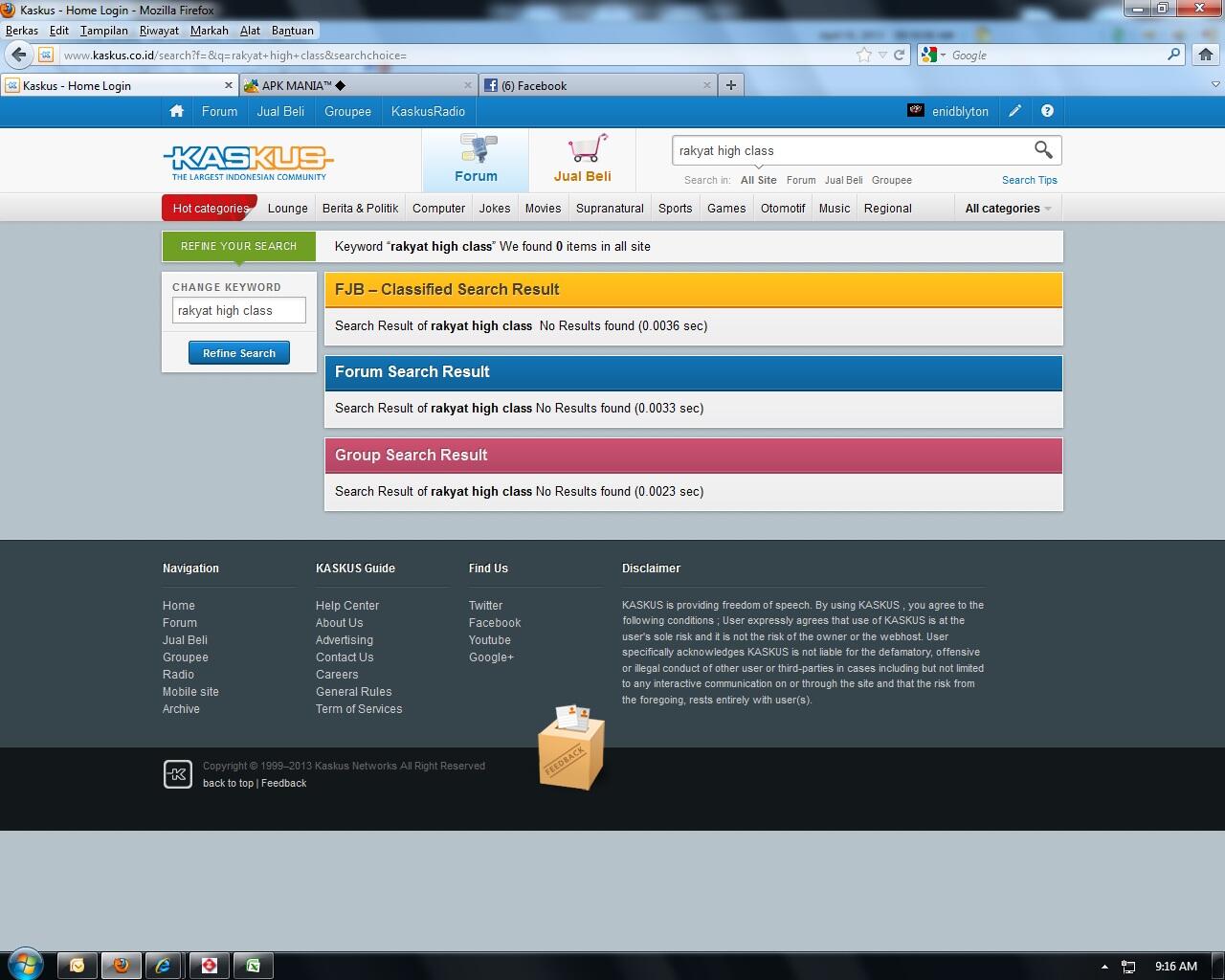Open the Berkas menu
1225x980 pixels.
tap(22, 31)
